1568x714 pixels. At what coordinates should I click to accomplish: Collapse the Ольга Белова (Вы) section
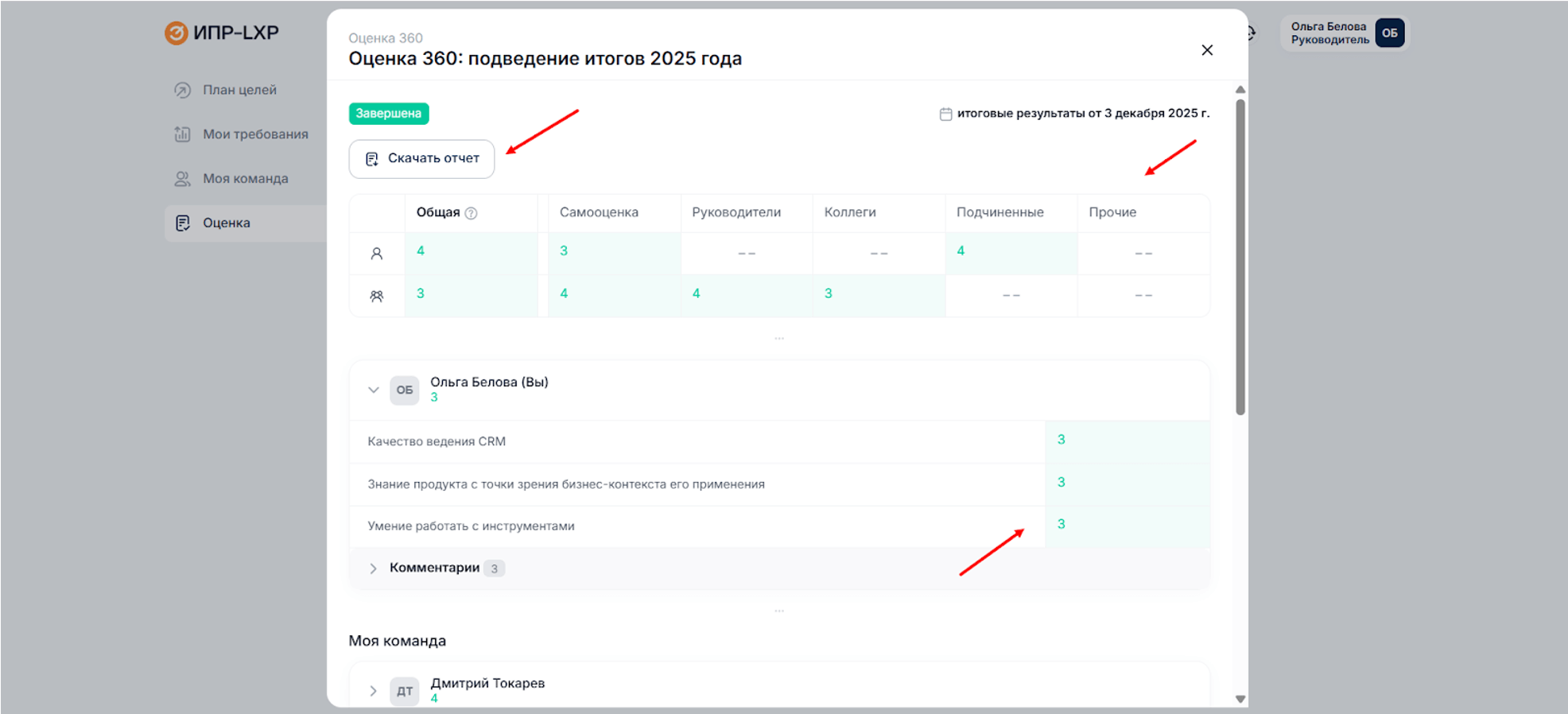click(373, 390)
